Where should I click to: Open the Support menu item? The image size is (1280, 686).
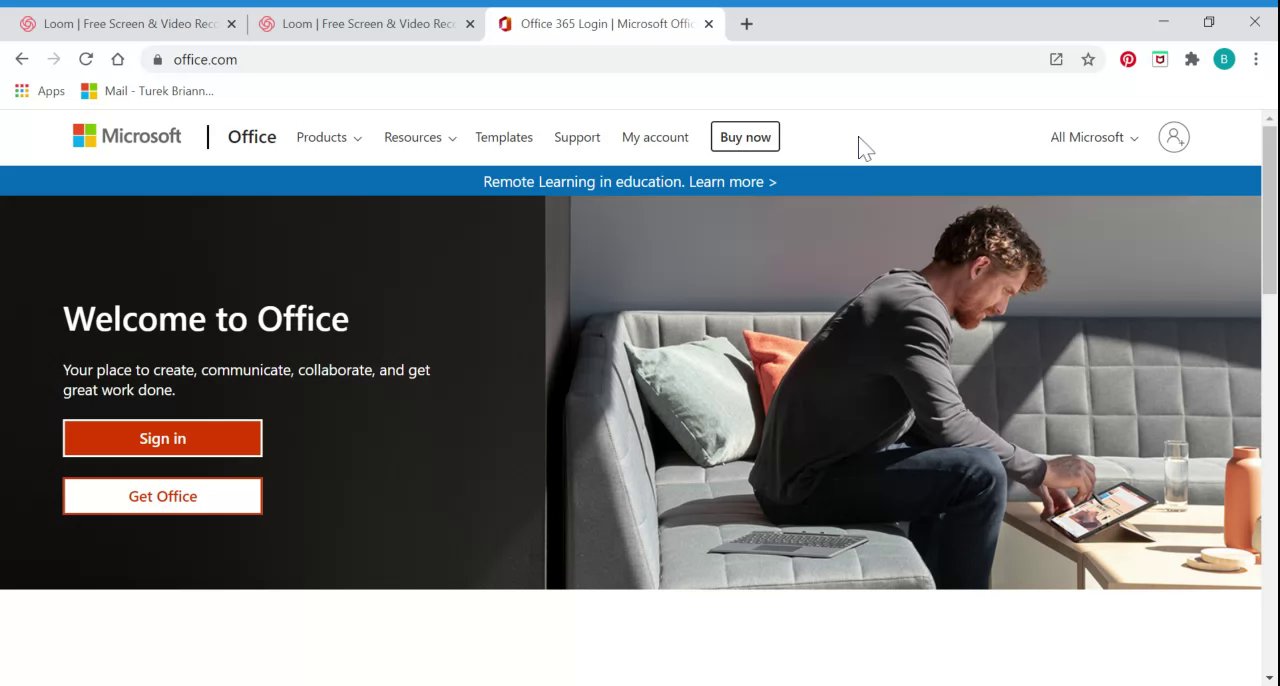click(577, 137)
